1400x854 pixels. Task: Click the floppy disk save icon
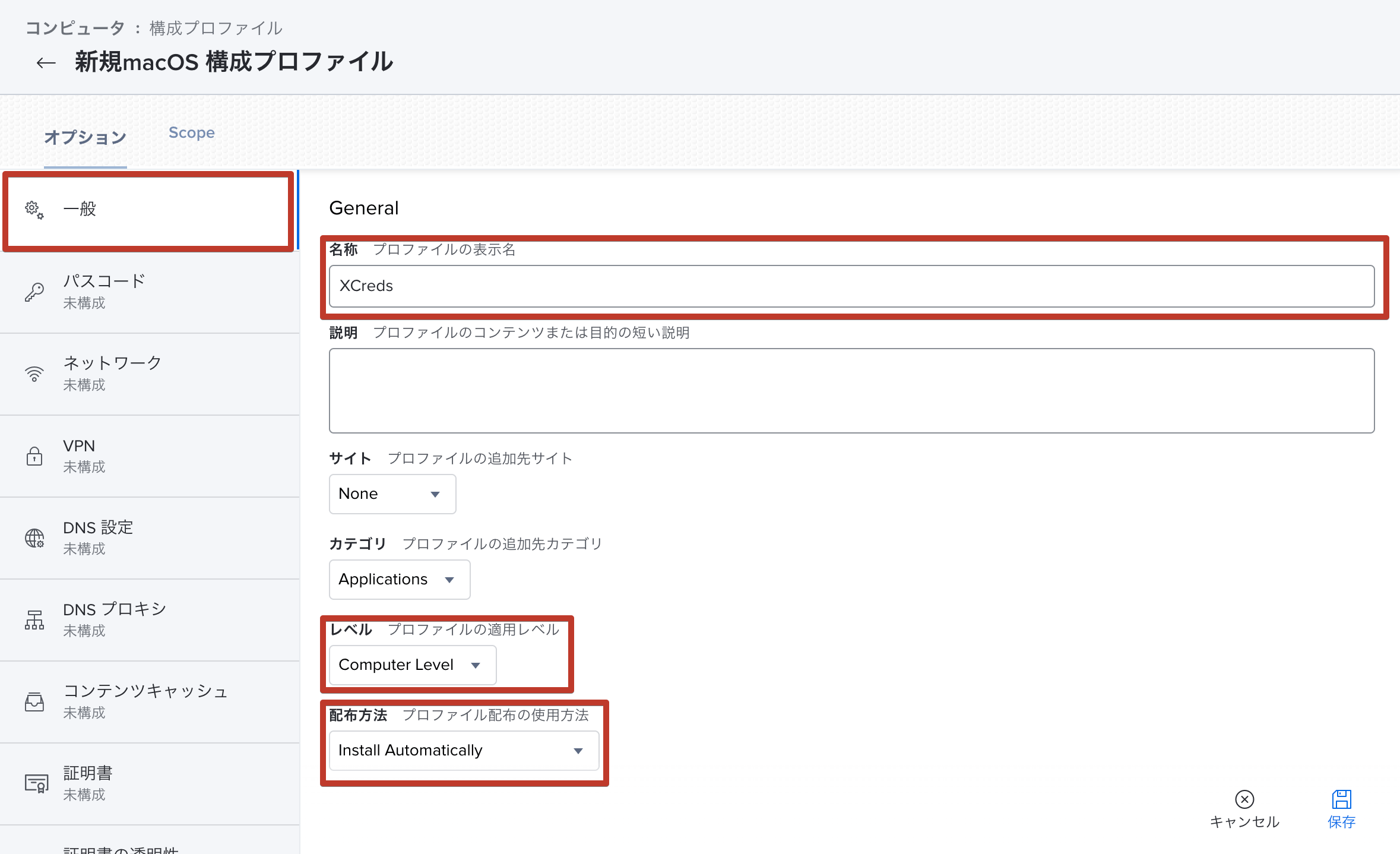click(1341, 799)
